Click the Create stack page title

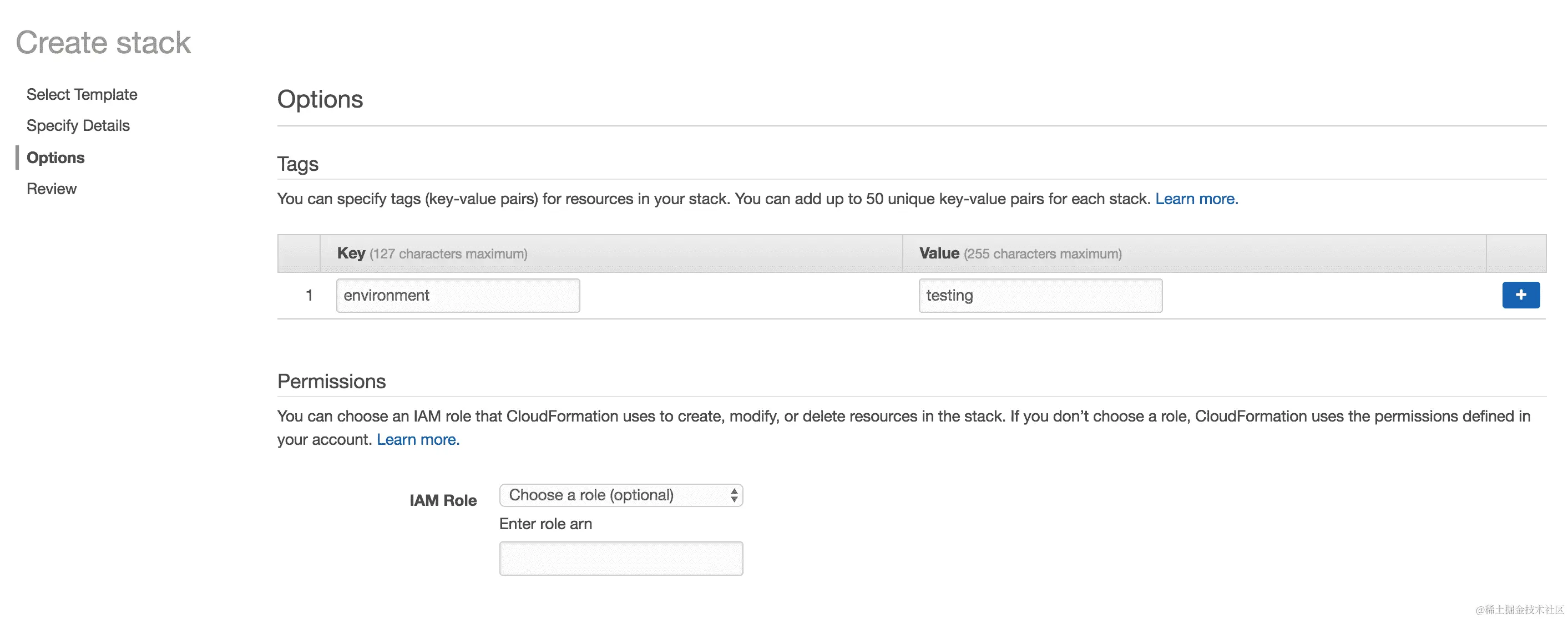click(103, 42)
